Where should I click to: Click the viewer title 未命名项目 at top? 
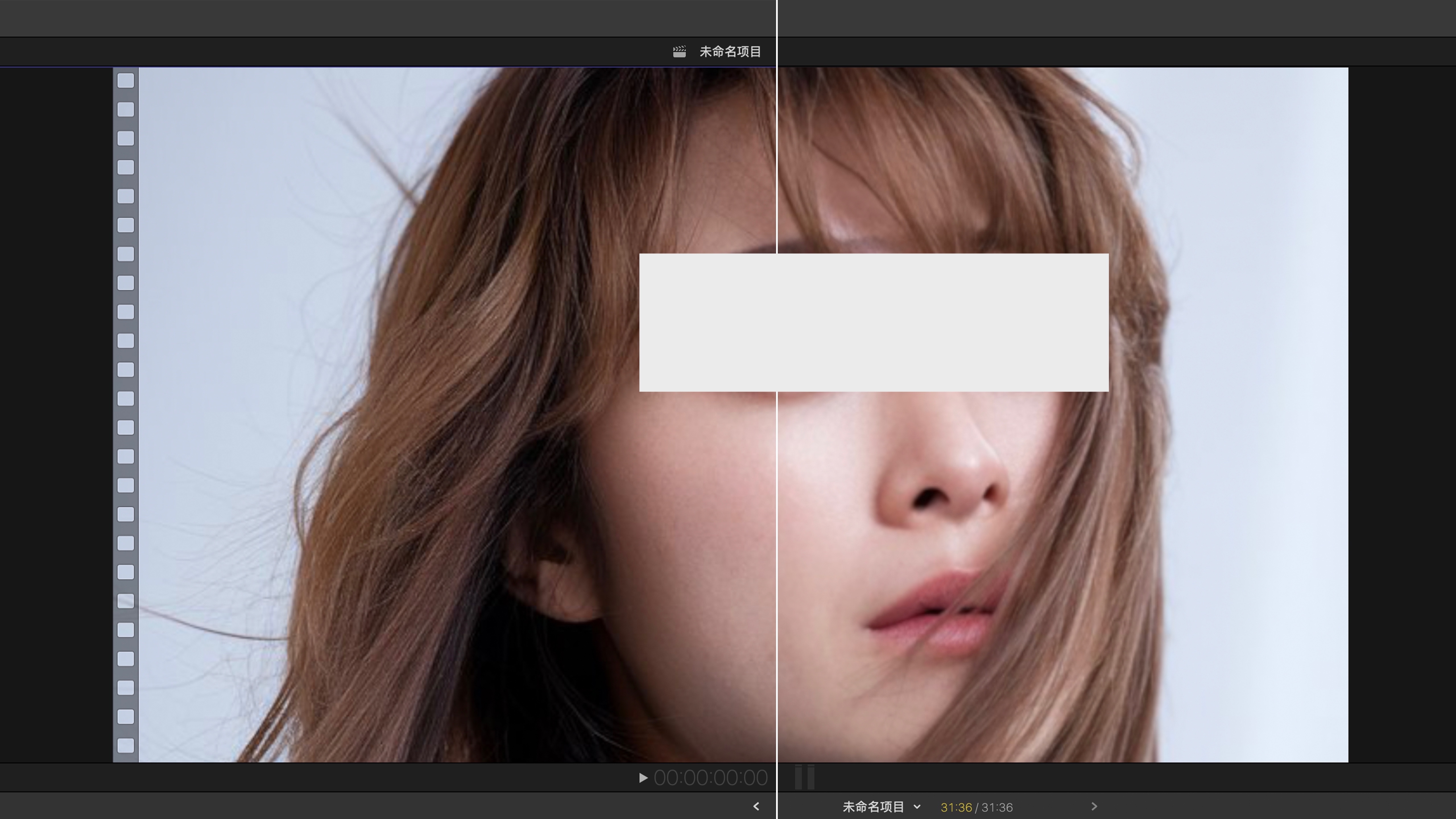pos(730,52)
